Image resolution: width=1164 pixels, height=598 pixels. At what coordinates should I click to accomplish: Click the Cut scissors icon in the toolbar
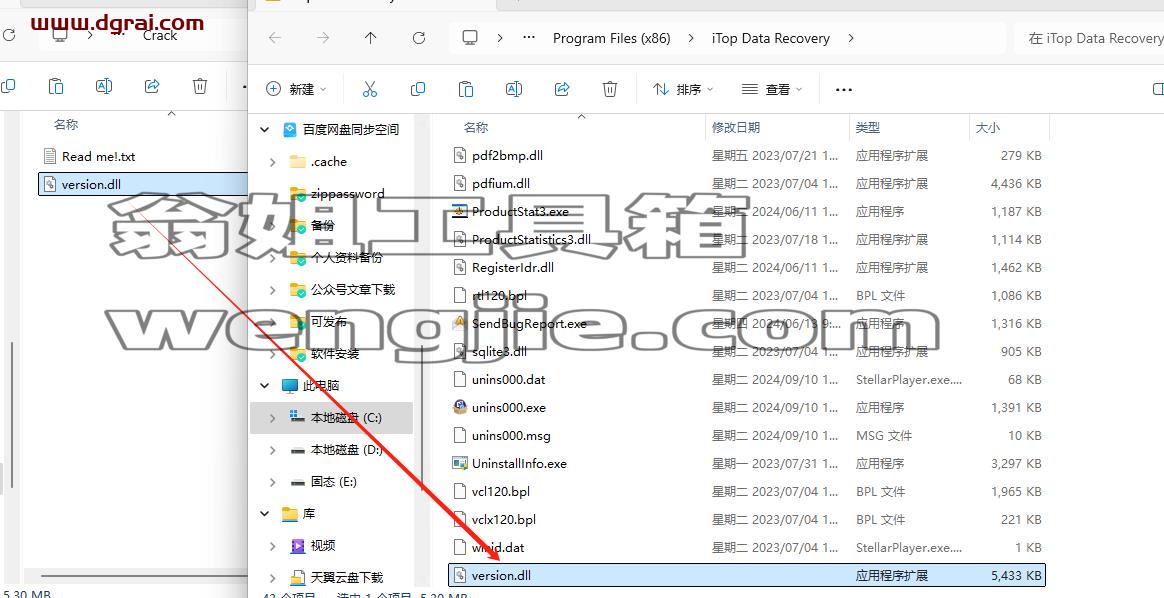pos(370,89)
